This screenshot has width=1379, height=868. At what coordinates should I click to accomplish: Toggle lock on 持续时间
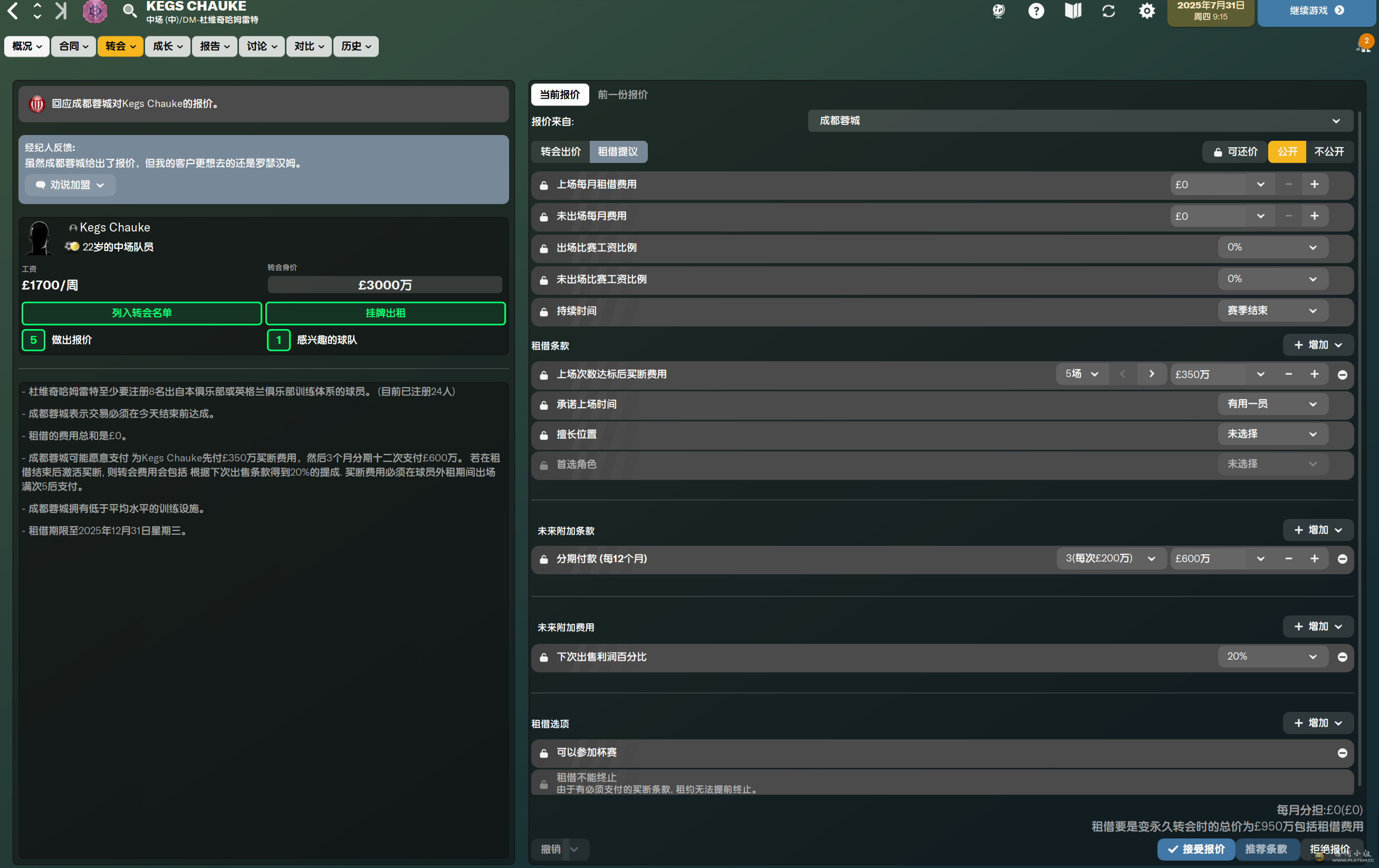(x=544, y=312)
